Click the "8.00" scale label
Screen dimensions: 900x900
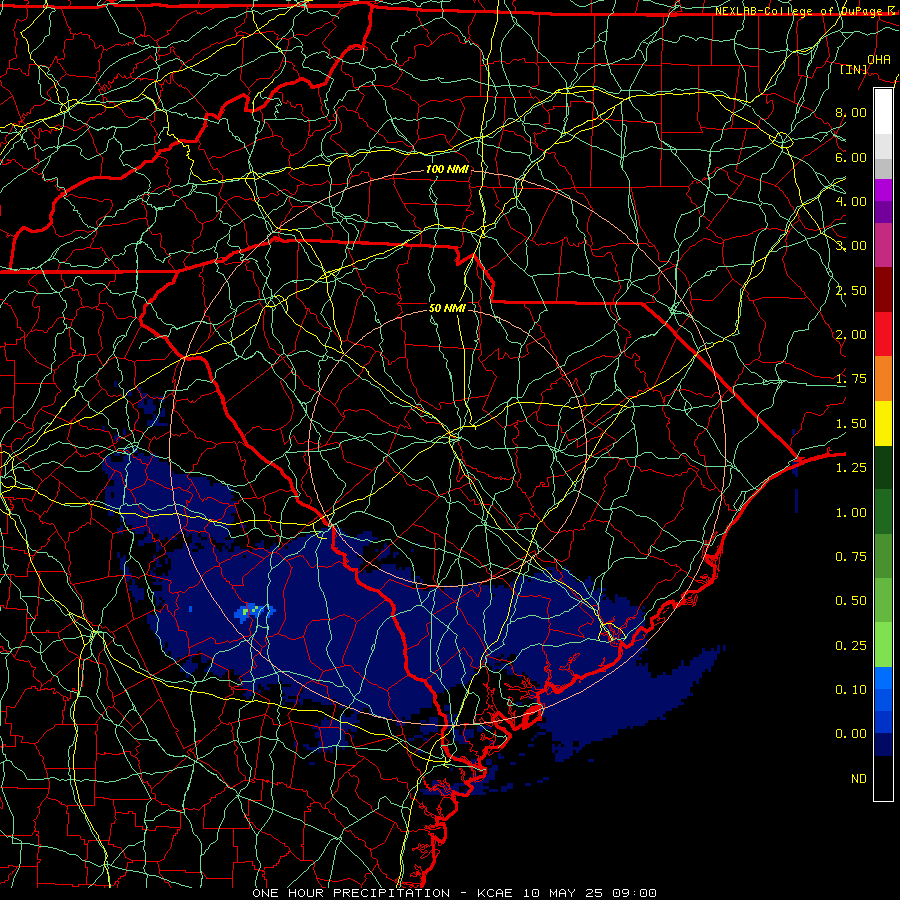tap(851, 112)
